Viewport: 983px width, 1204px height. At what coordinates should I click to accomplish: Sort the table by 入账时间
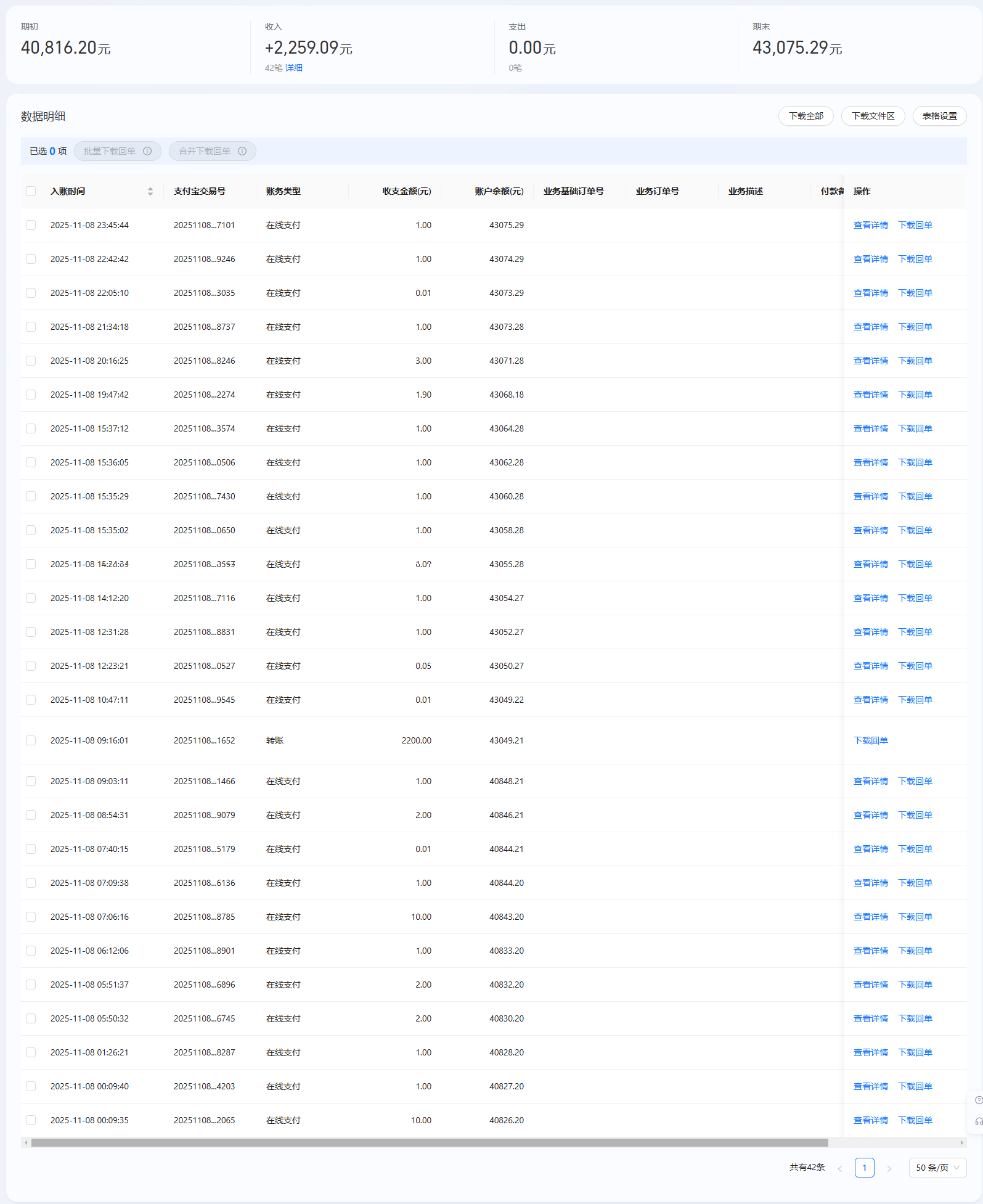click(x=150, y=192)
